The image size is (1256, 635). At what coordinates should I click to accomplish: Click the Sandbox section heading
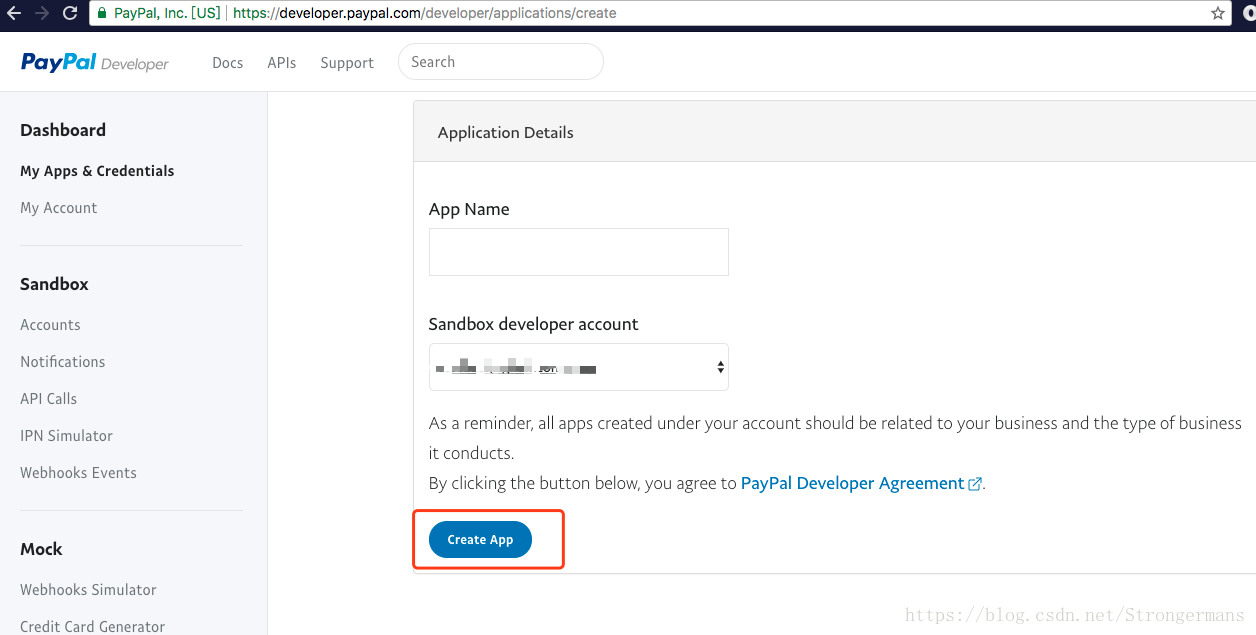pos(54,284)
